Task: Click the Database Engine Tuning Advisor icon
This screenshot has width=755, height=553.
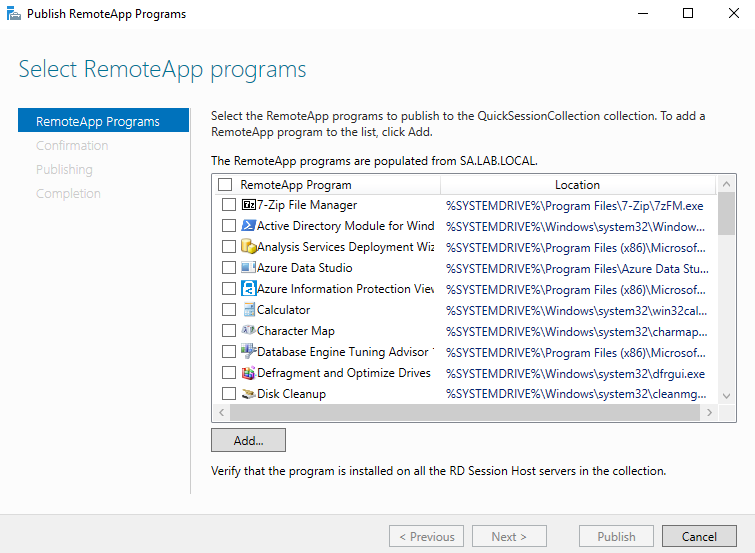Action: 248,351
